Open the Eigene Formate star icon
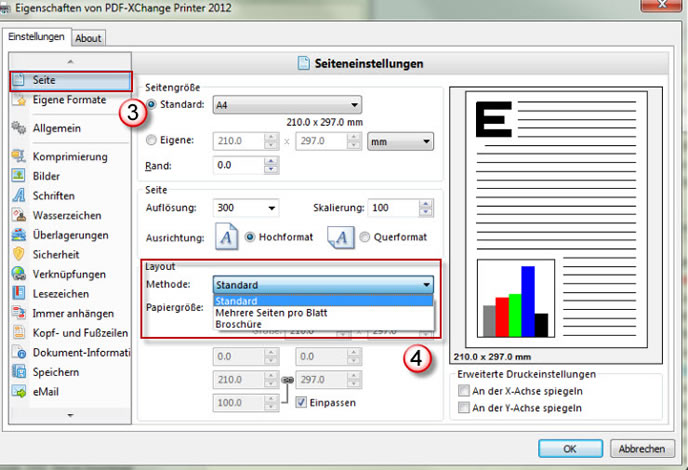 [19, 100]
